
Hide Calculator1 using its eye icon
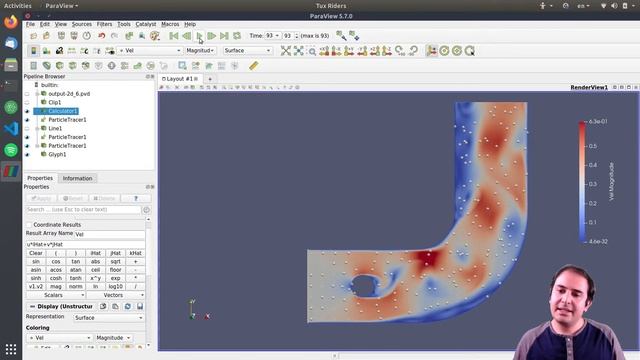[x=27, y=111]
